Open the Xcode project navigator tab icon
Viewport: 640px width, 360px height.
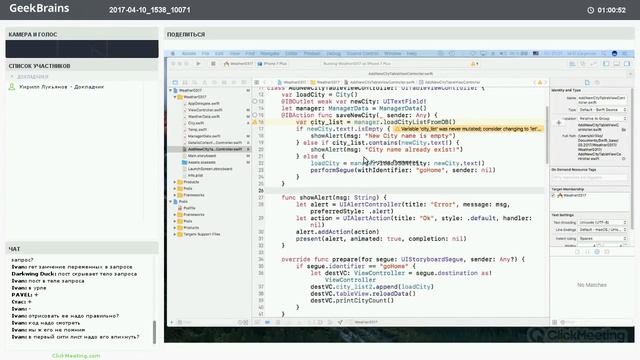(x=176, y=82)
